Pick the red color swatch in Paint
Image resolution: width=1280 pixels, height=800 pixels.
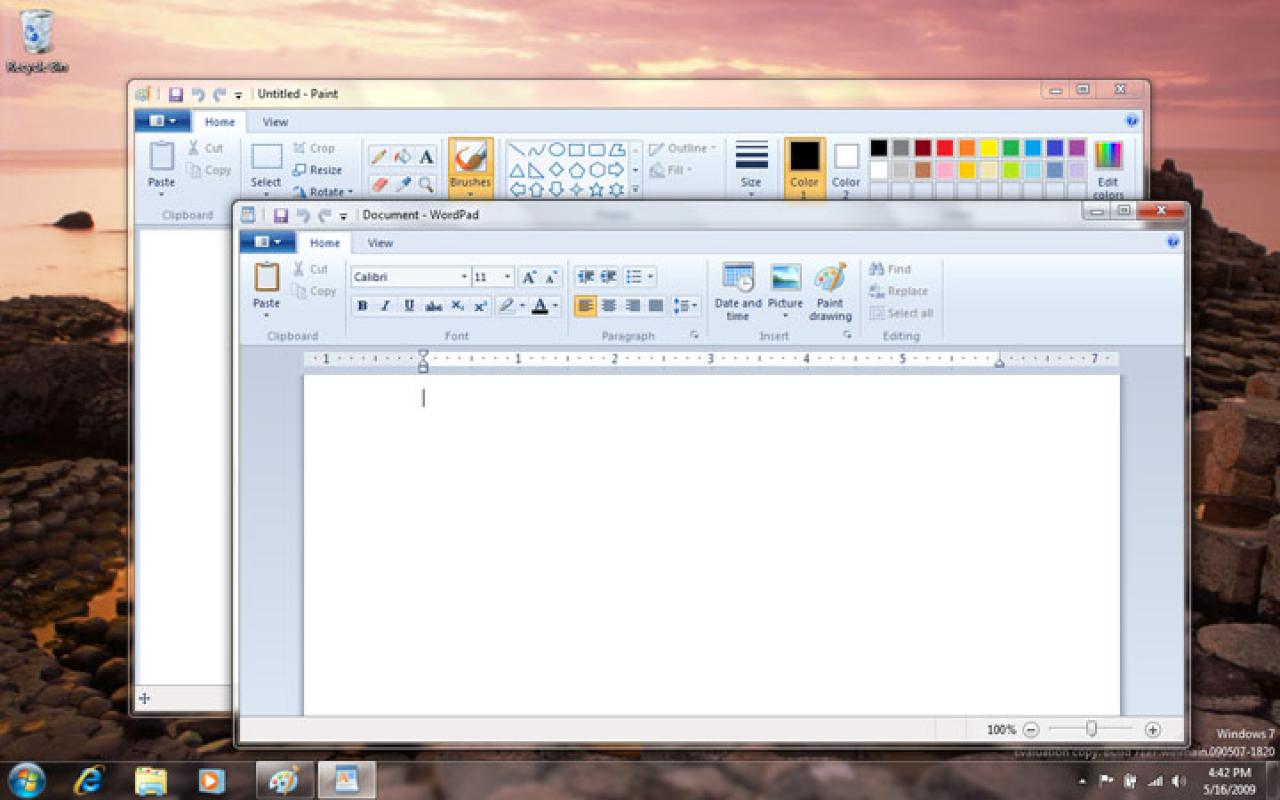click(x=945, y=148)
